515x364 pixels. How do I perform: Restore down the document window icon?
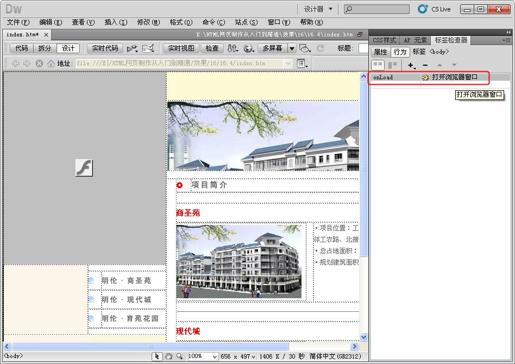(x=360, y=34)
